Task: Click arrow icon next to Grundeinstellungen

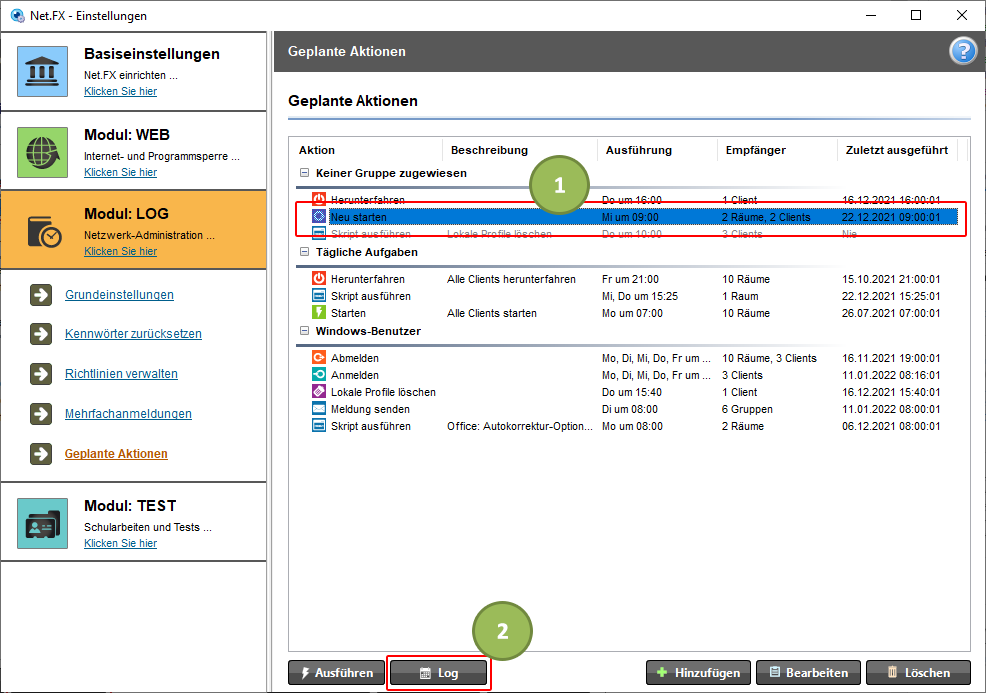Action: point(41,294)
